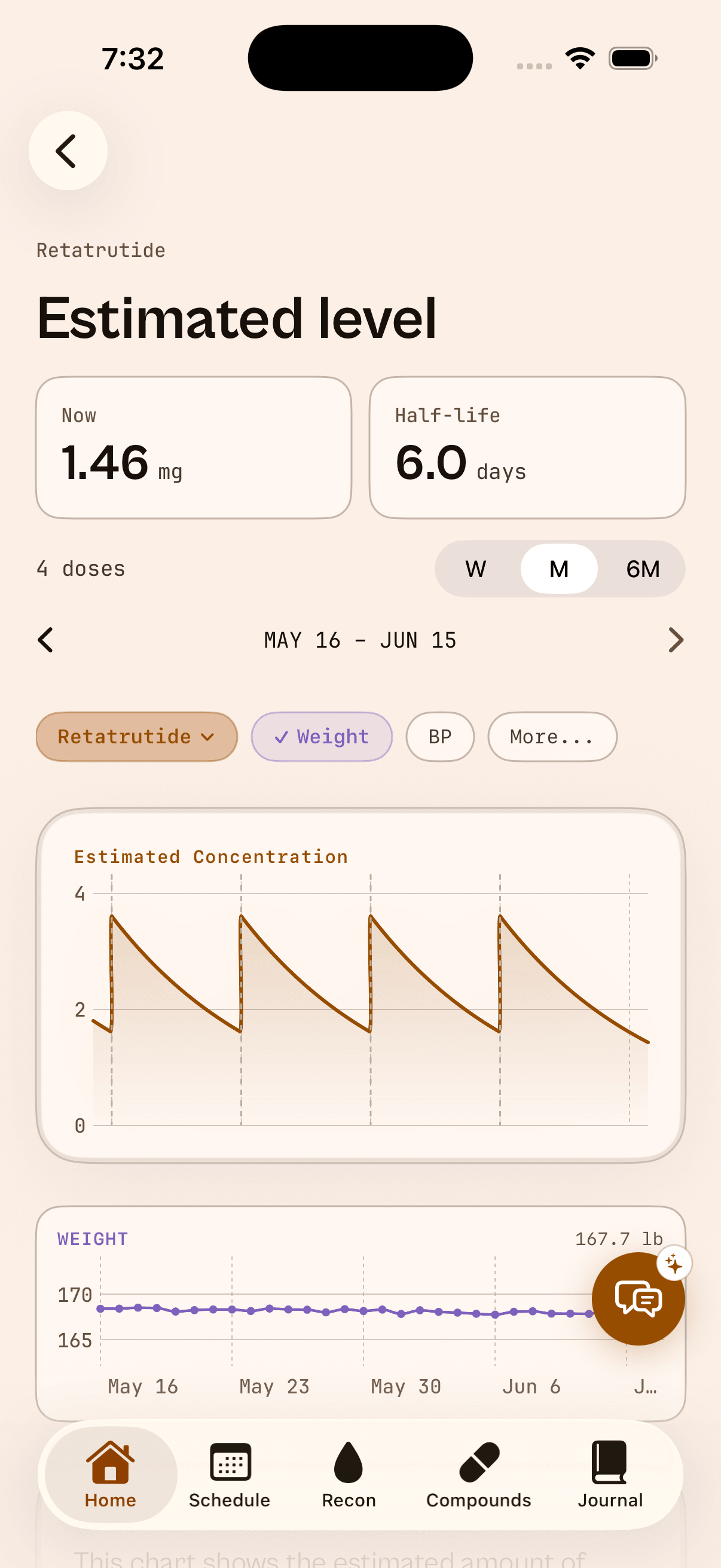Tap the Home house icon
721x1568 pixels.
tap(110, 1462)
